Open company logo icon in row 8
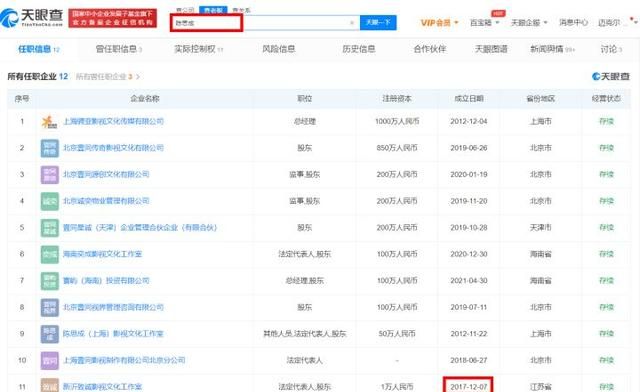This screenshot has width=640, height=392. [x=49, y=307]
